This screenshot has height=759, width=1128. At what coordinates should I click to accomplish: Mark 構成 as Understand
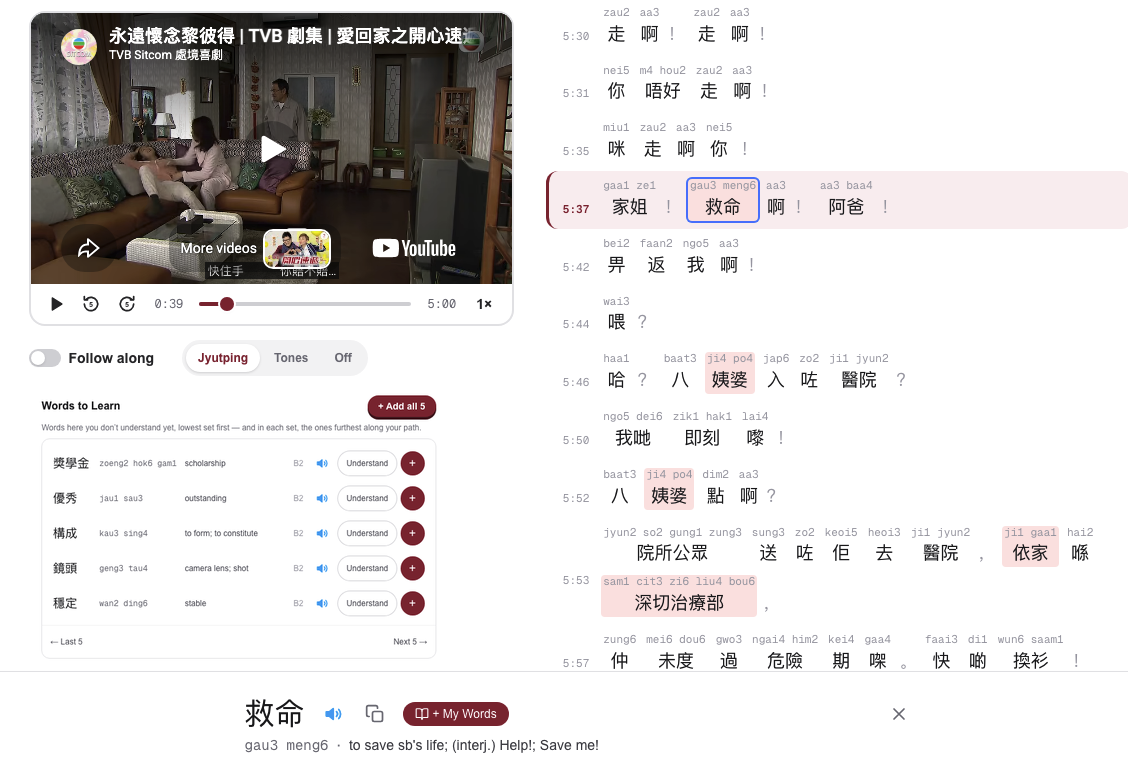pyautogui.click(x=367, y=533)
